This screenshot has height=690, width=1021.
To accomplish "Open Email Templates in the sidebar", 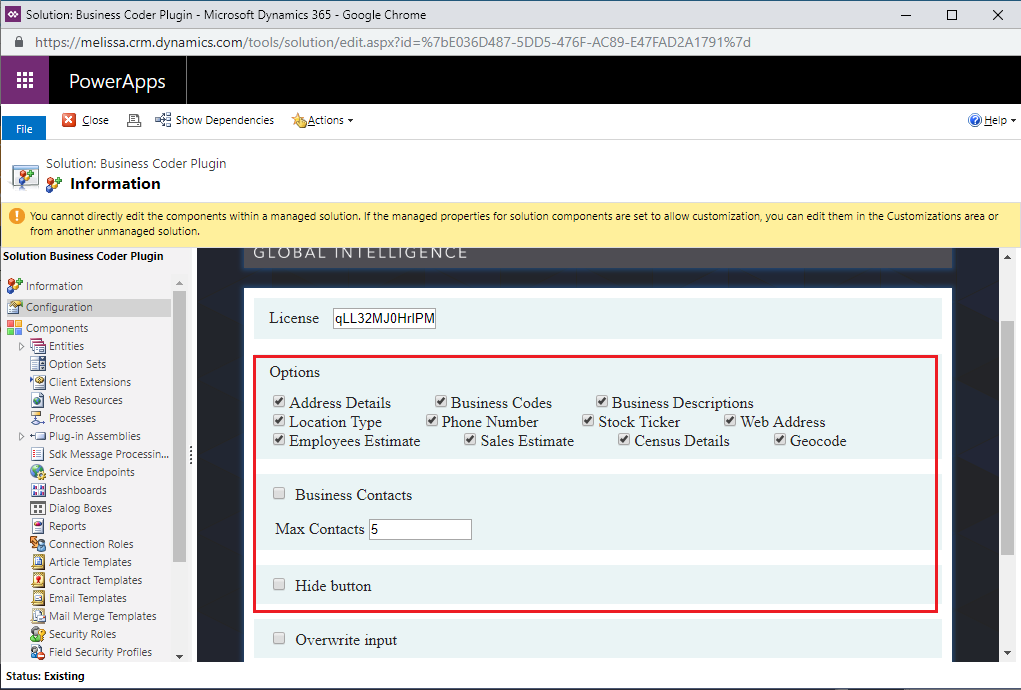I will point(87,598).
